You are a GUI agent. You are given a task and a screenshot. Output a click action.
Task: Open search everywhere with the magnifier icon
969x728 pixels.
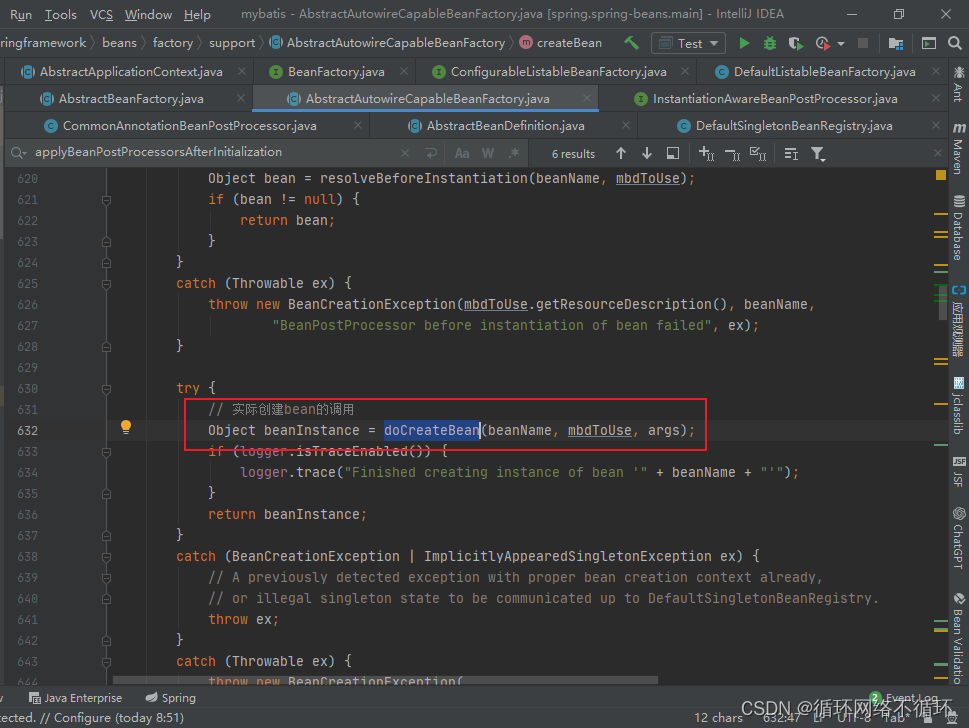point(953,44)
